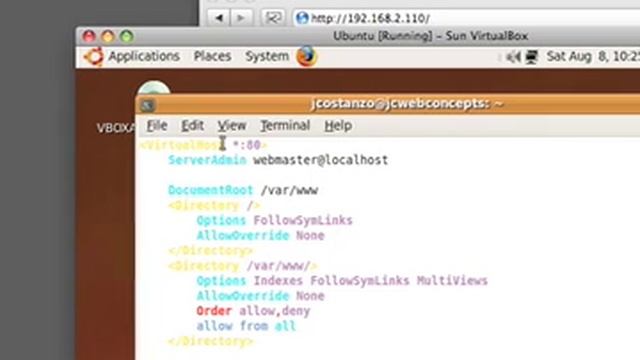
Task: Open the terminal Help menu
Action: [x=338, y=126]
